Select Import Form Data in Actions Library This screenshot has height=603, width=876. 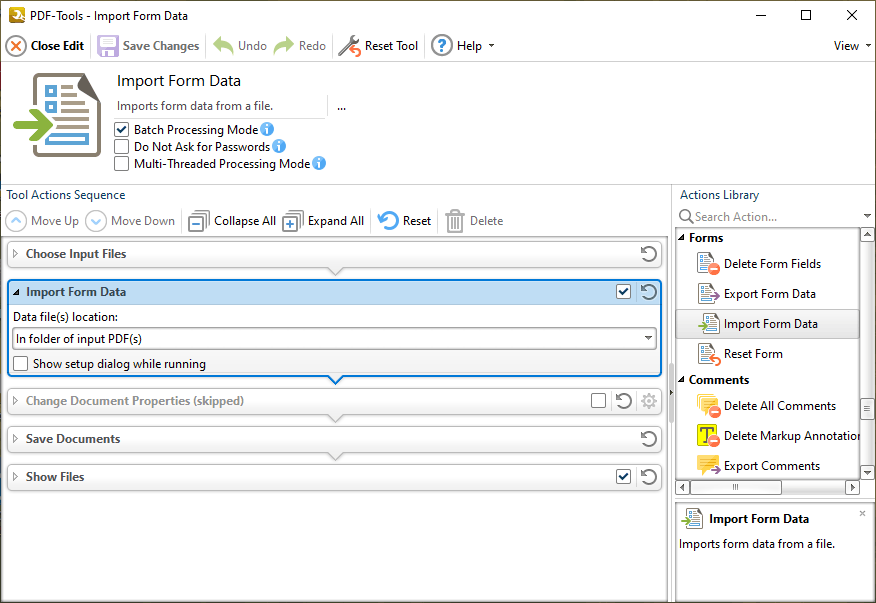click(768, 324)
